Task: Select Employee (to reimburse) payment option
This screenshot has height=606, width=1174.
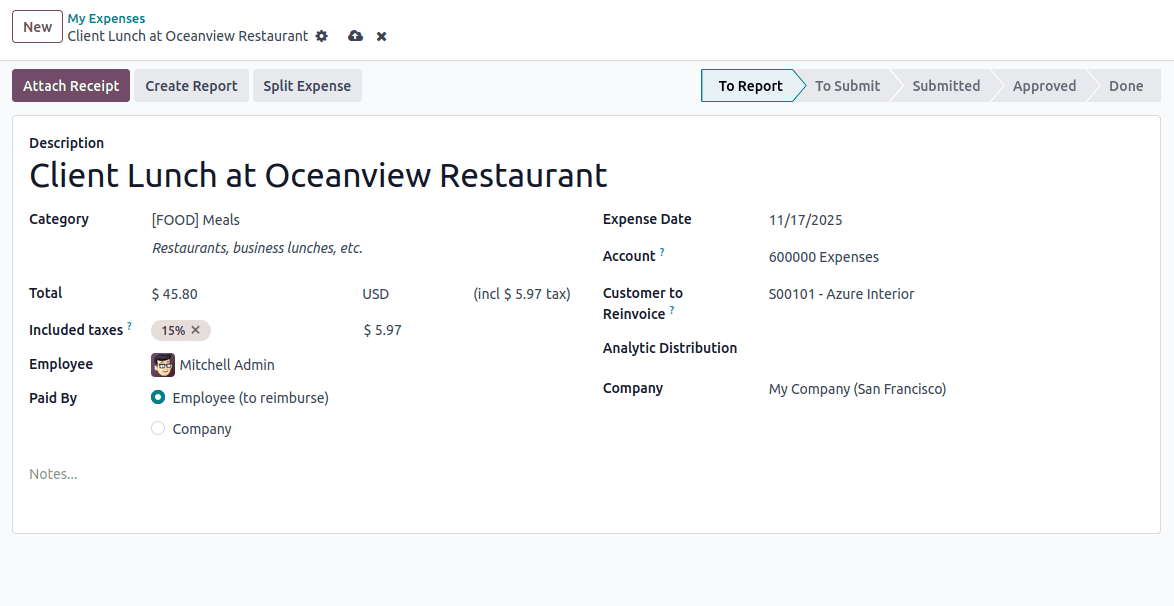Action: pos(158,398)
